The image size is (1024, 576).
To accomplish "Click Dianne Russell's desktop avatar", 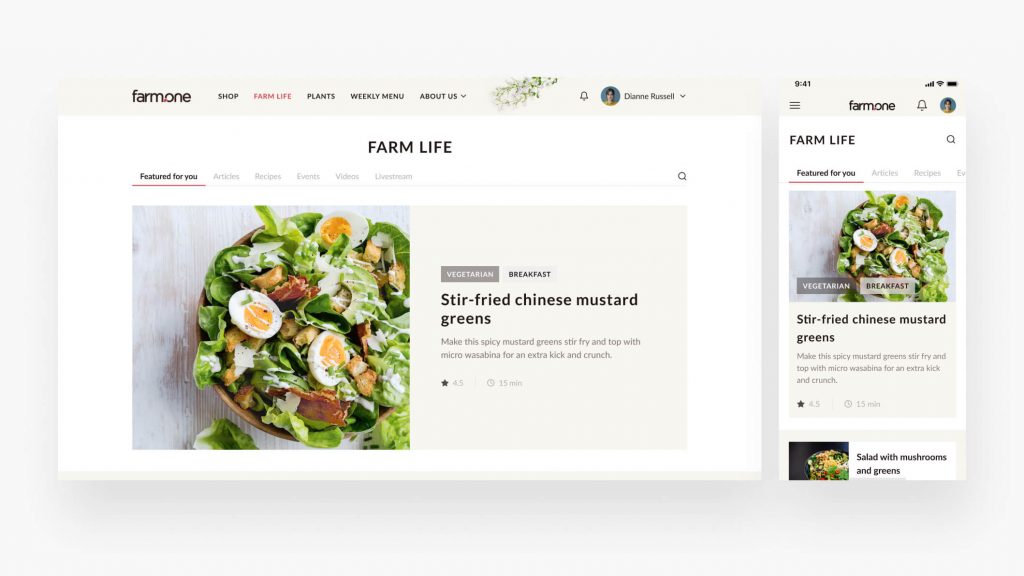I will click(610, 96).
